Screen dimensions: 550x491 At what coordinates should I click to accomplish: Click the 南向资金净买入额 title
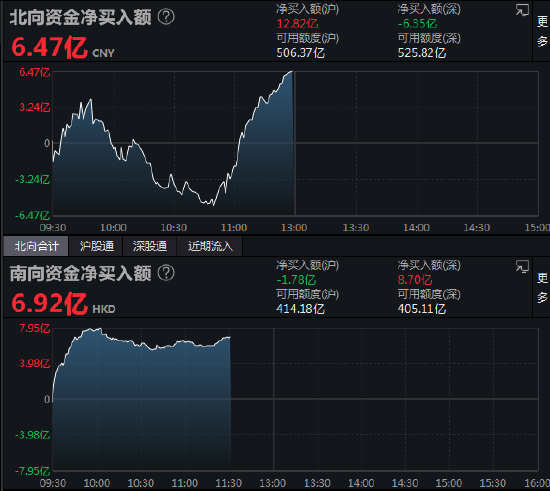(80, 274)
